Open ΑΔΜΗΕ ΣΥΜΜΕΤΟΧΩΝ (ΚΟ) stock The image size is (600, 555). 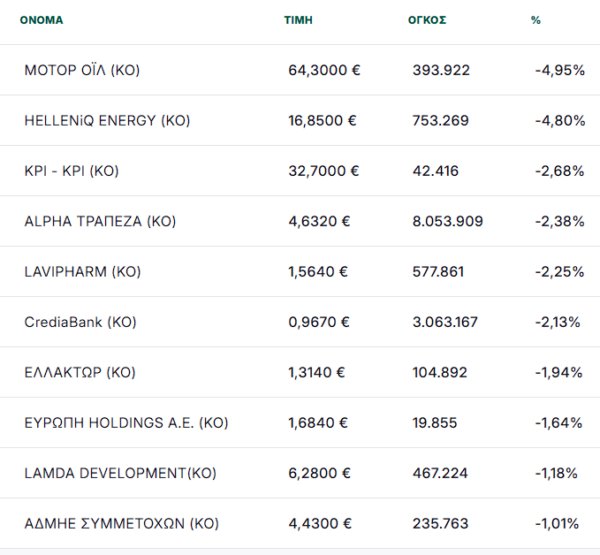[x=121, y=524]
